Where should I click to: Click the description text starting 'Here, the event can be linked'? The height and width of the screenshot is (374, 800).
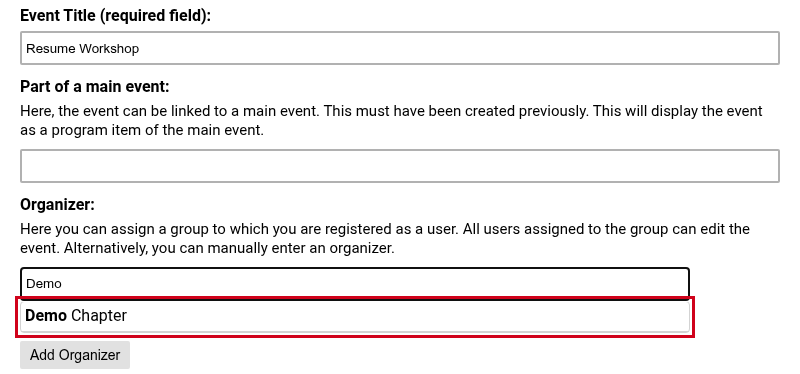pos(391,120)
